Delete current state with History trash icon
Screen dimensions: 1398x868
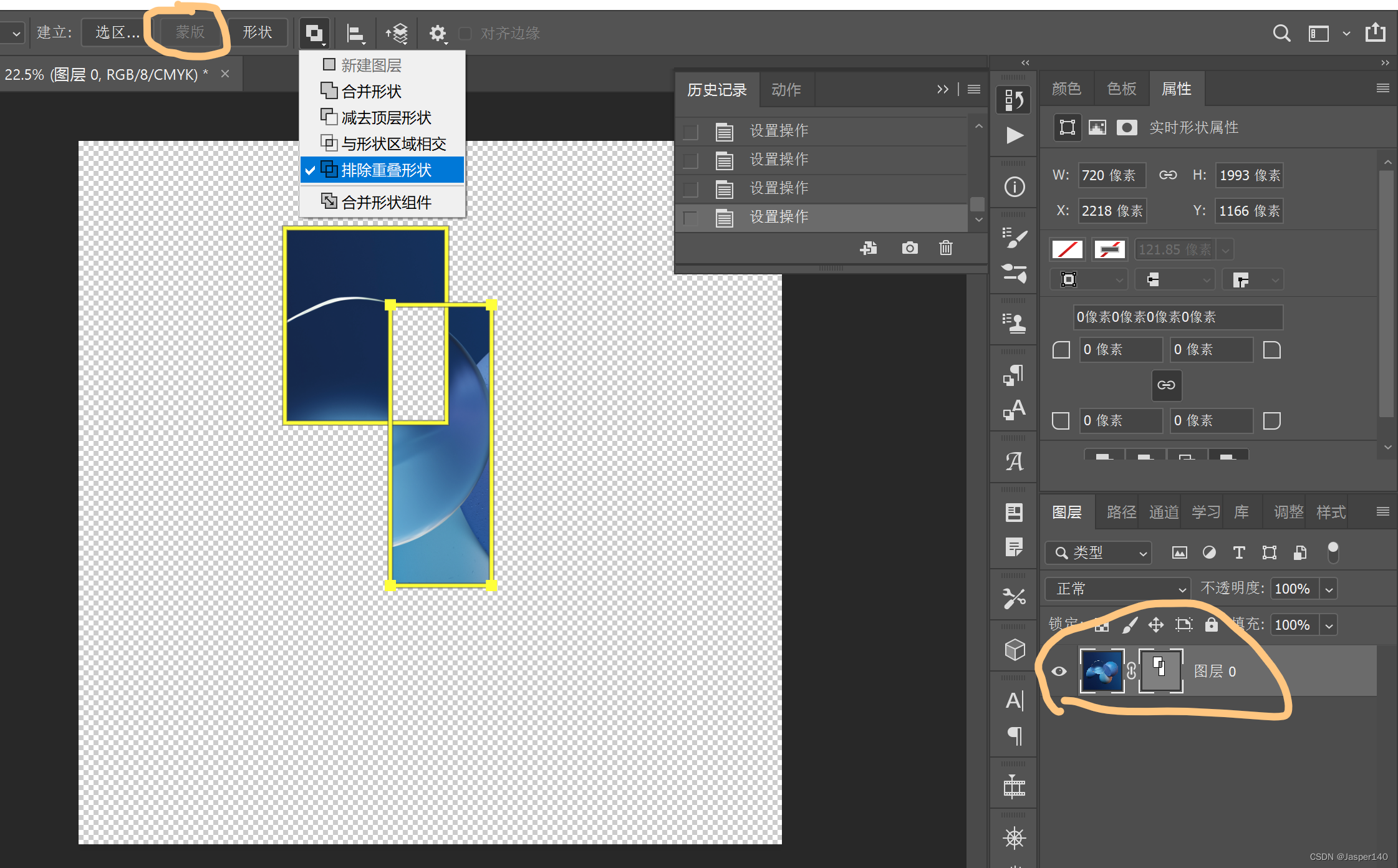pyautogui.click(x=945, y=248)
